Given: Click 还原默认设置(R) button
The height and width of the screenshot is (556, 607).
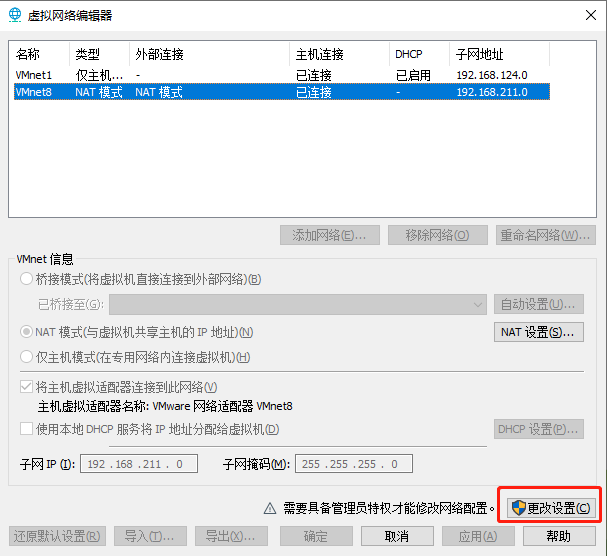Looking at the screenshot, I should pos(57,536).
